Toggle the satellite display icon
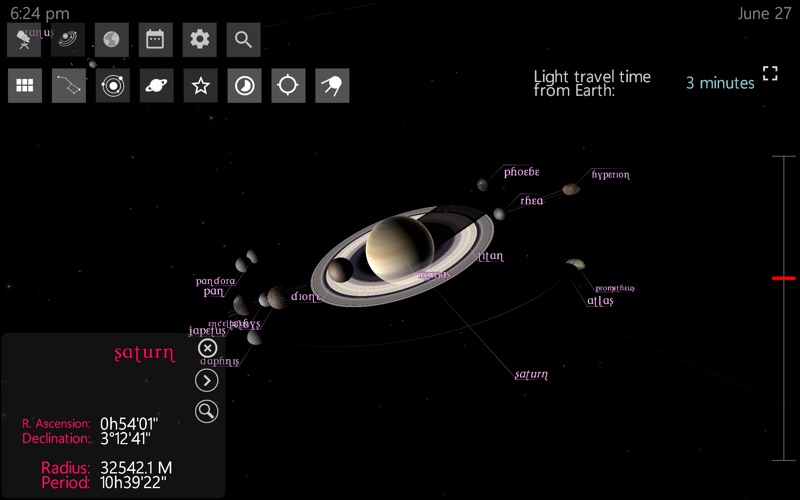This screenshot has height=500, width=800. click(x=332, y=86)
